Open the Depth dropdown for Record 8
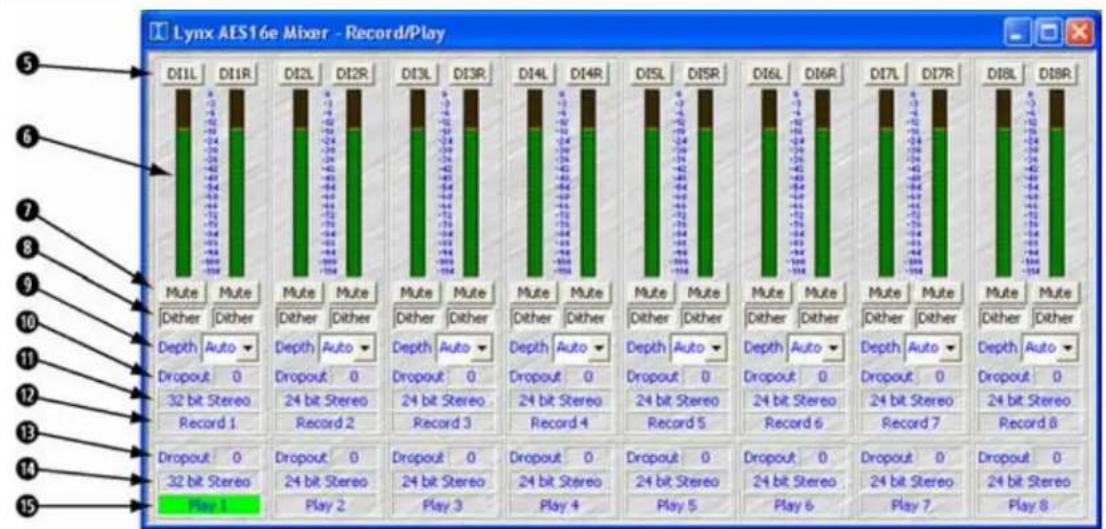Screen dimensions: 1106x529 [1052, 348]
